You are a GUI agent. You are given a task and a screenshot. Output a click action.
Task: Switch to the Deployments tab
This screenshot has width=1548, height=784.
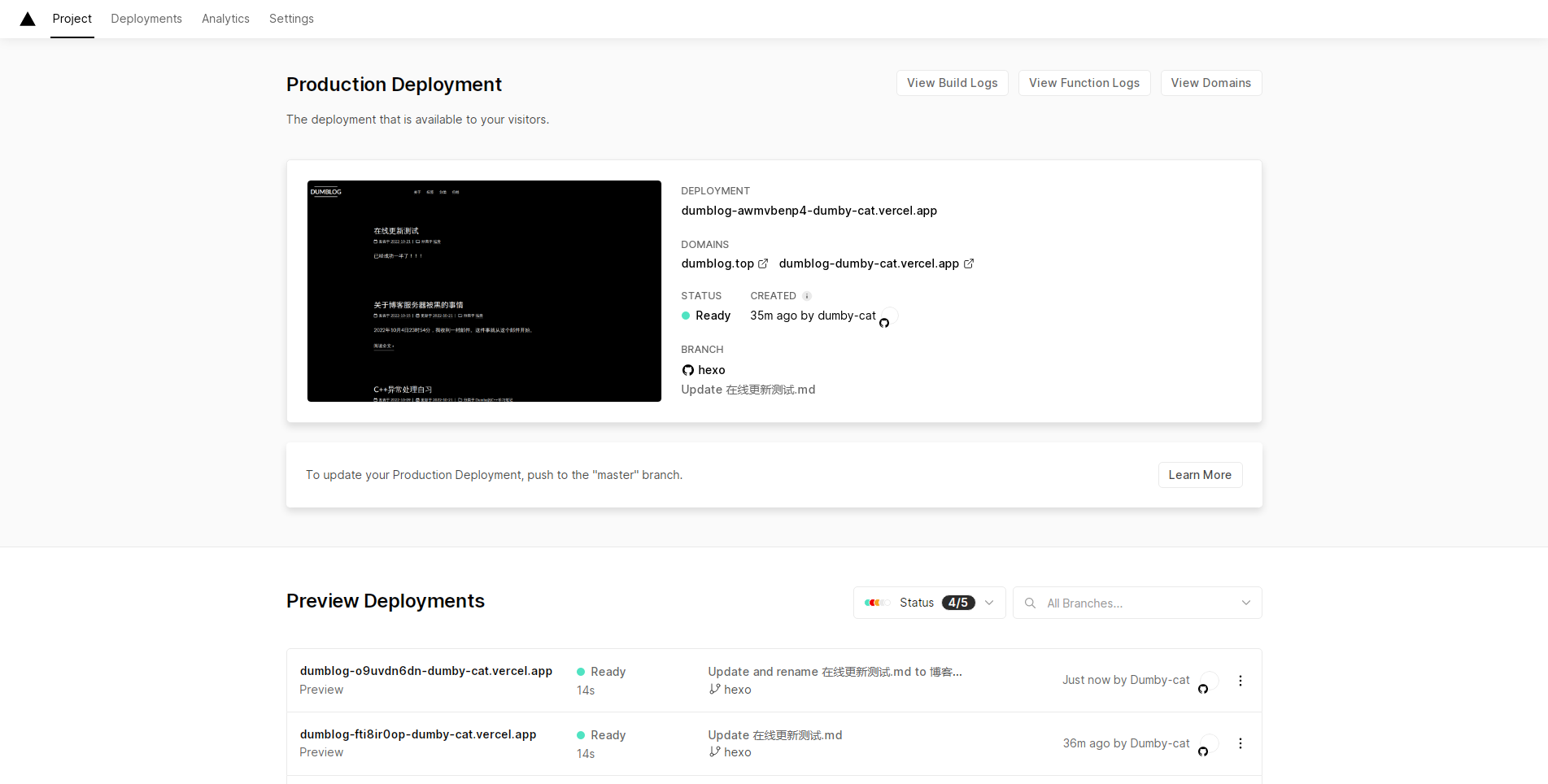[x=146, y=18]
